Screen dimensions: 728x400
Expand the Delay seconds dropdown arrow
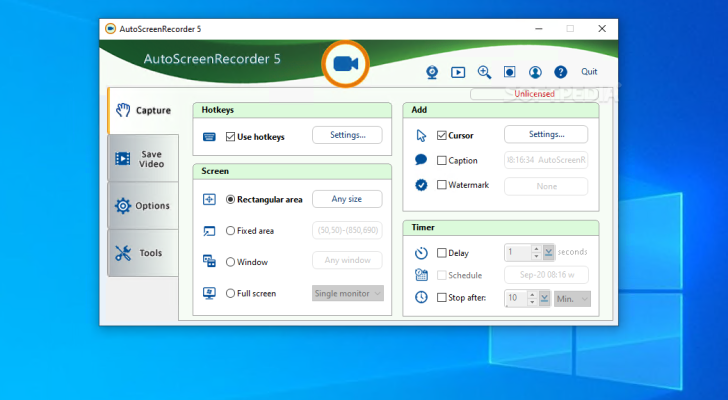[548, 252]
